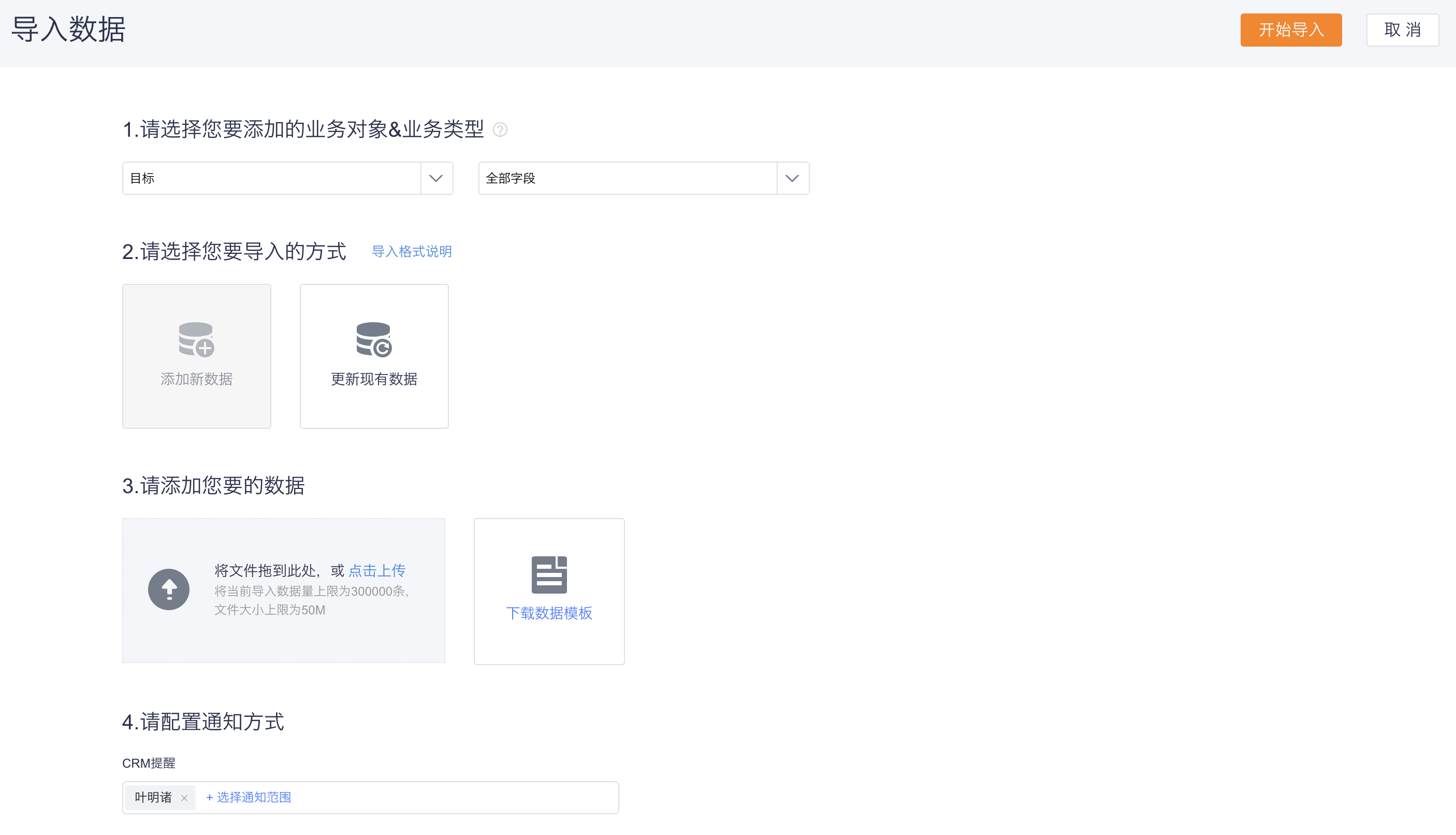Click the upload arrow circle icon

tap(168, 589)
